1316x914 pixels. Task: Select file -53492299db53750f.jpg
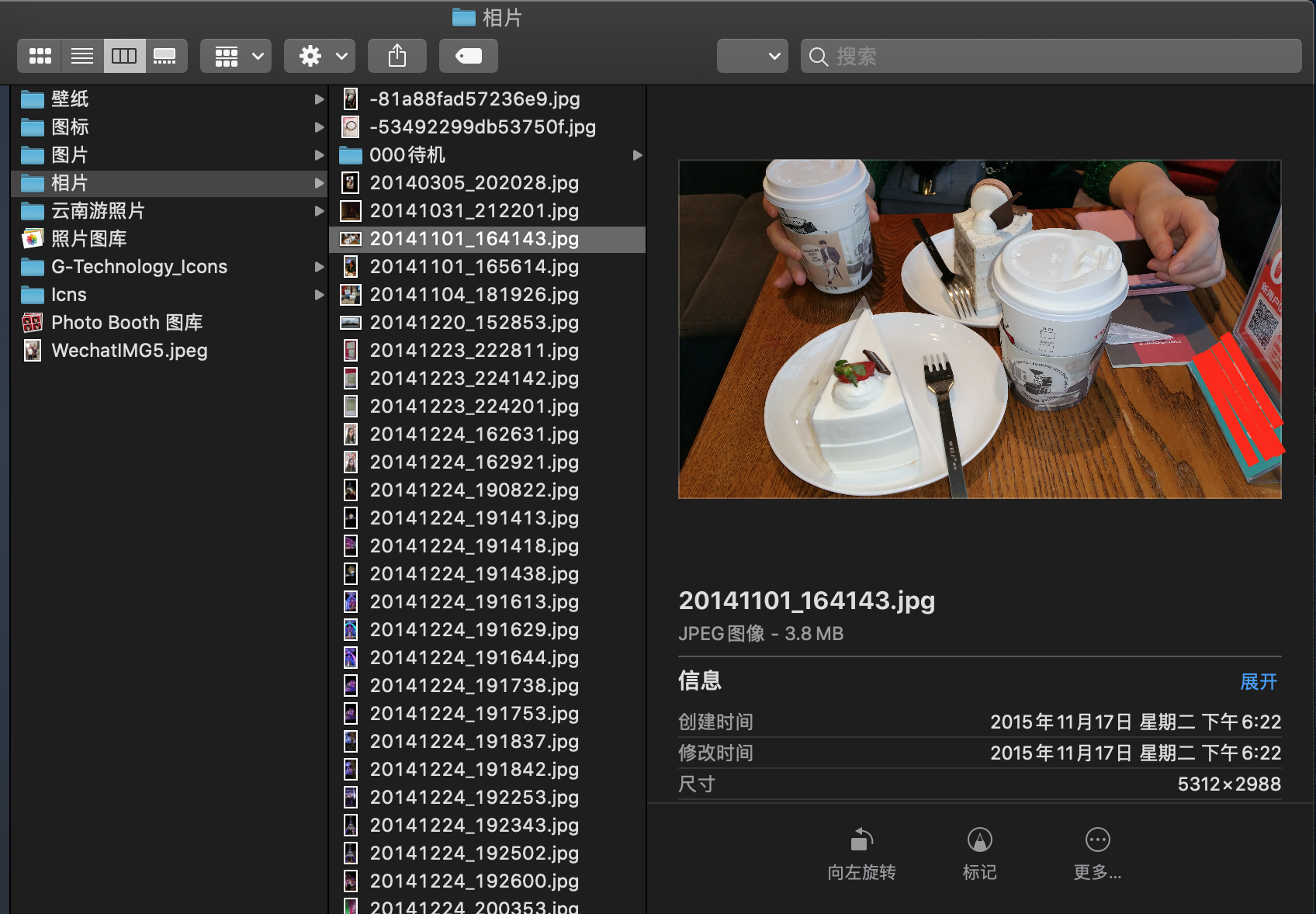(x=487, y=127)
